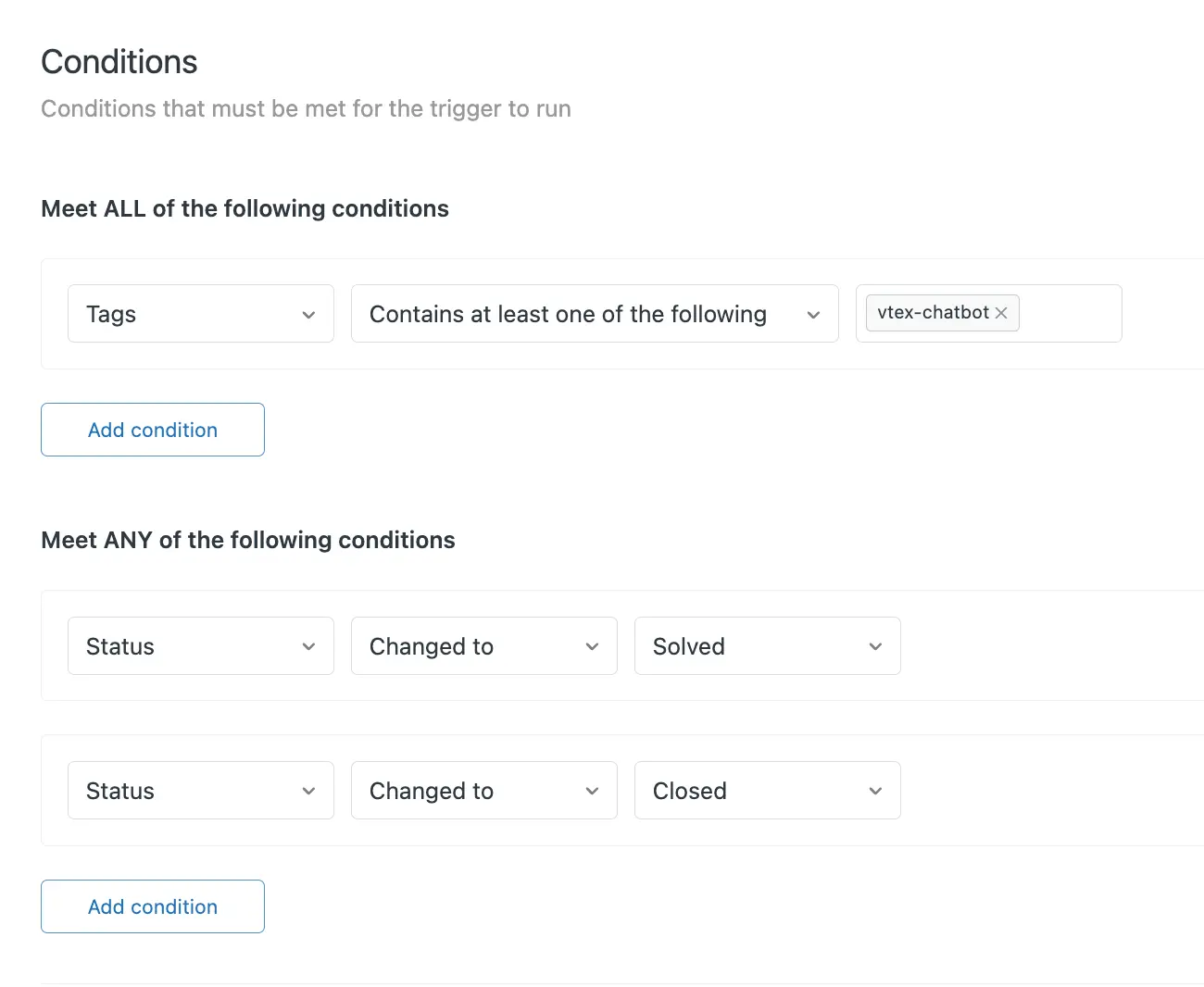Expand the Status field in the Closed row

click(185, 791)
